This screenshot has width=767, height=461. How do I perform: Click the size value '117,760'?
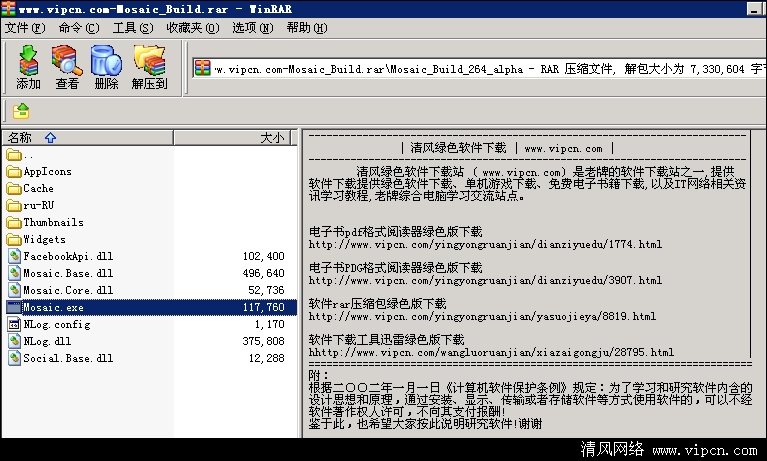[x=264, y=308]
